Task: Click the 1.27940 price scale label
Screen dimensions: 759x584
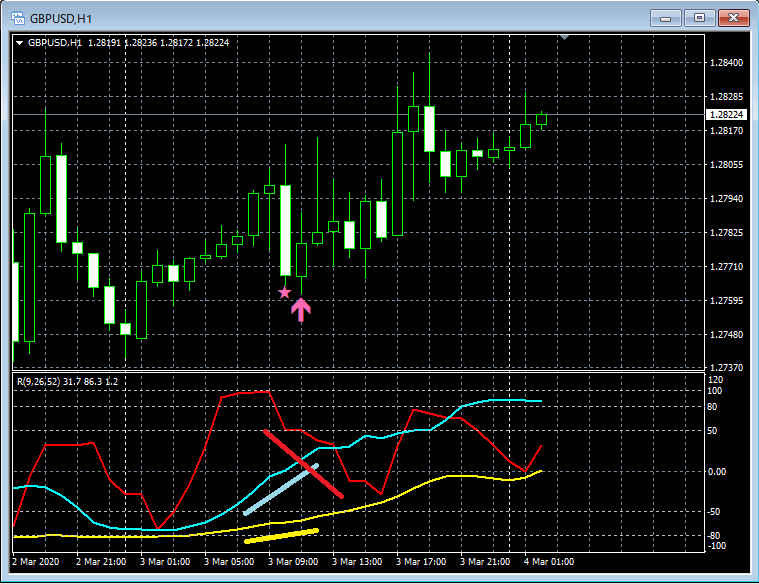Action: coord(726,199)
